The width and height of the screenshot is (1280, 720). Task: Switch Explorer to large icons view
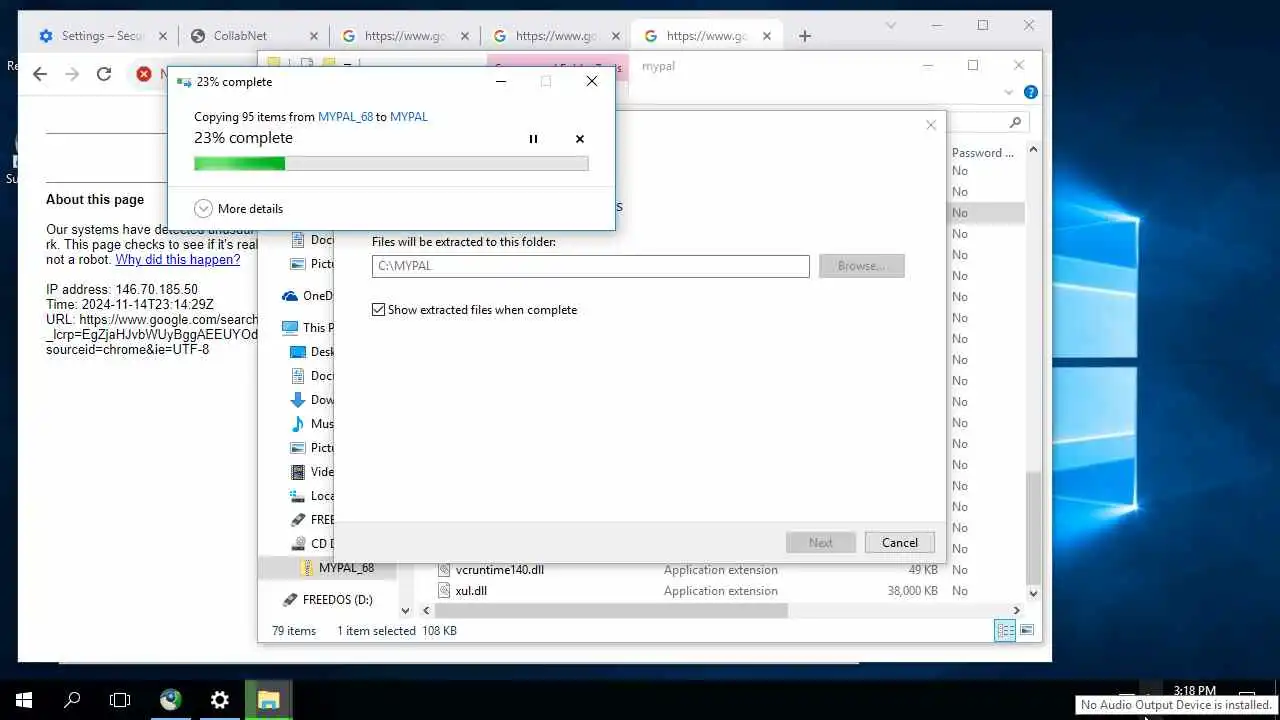1026,630
